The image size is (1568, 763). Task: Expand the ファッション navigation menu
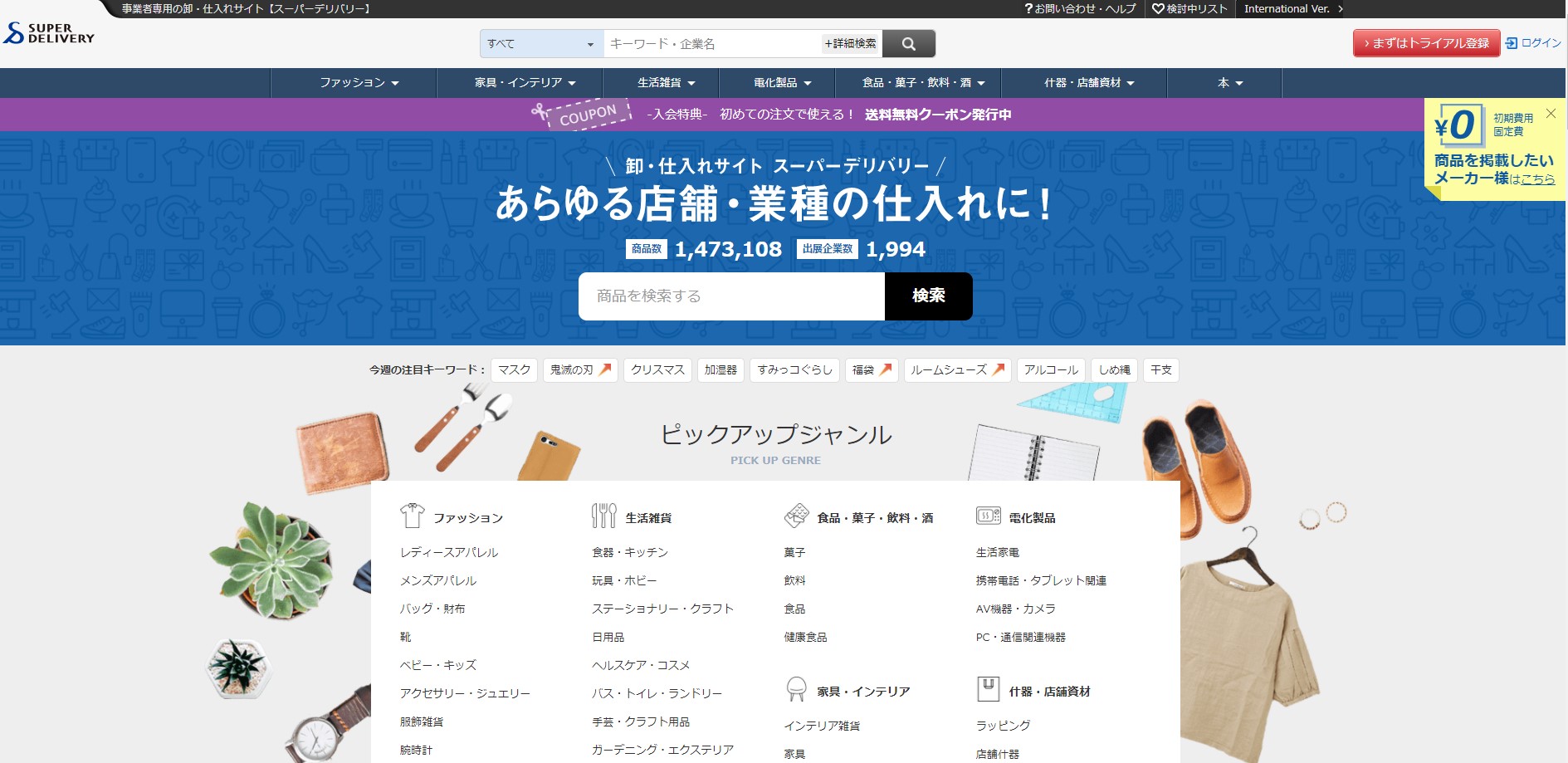[359, 83]
